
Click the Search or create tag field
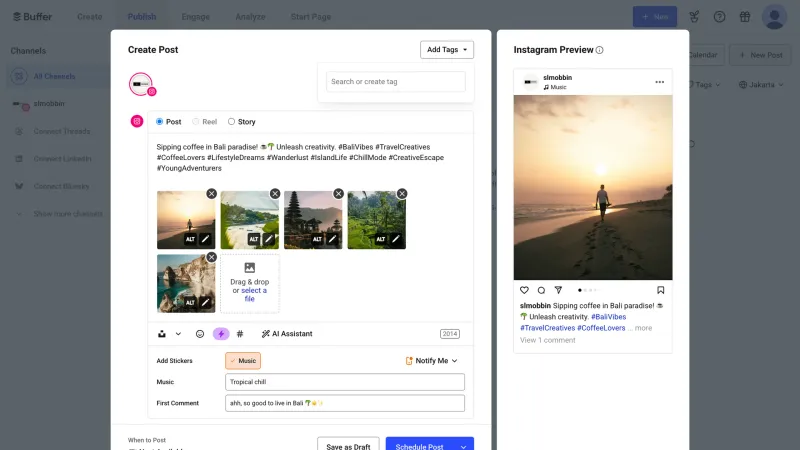[x=395, y=82]
